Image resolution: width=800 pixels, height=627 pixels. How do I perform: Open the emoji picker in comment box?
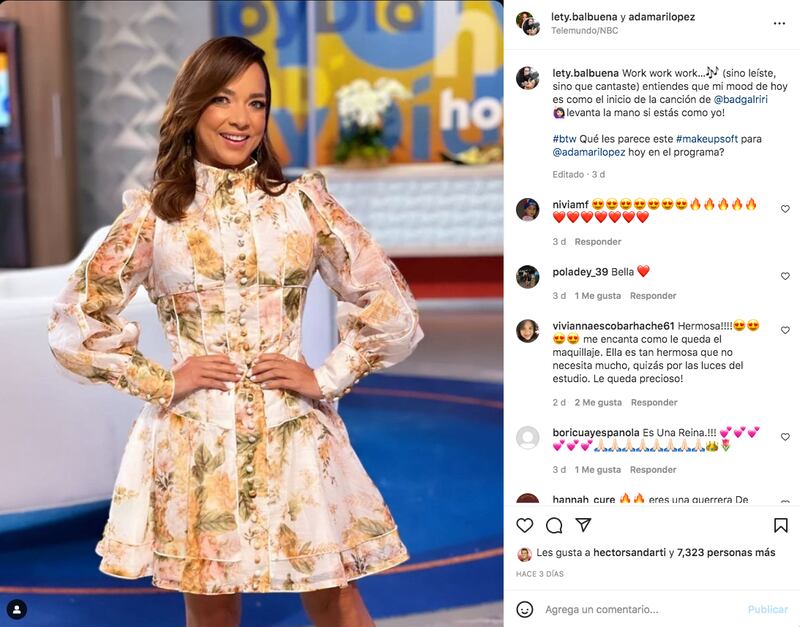[524, 609]
